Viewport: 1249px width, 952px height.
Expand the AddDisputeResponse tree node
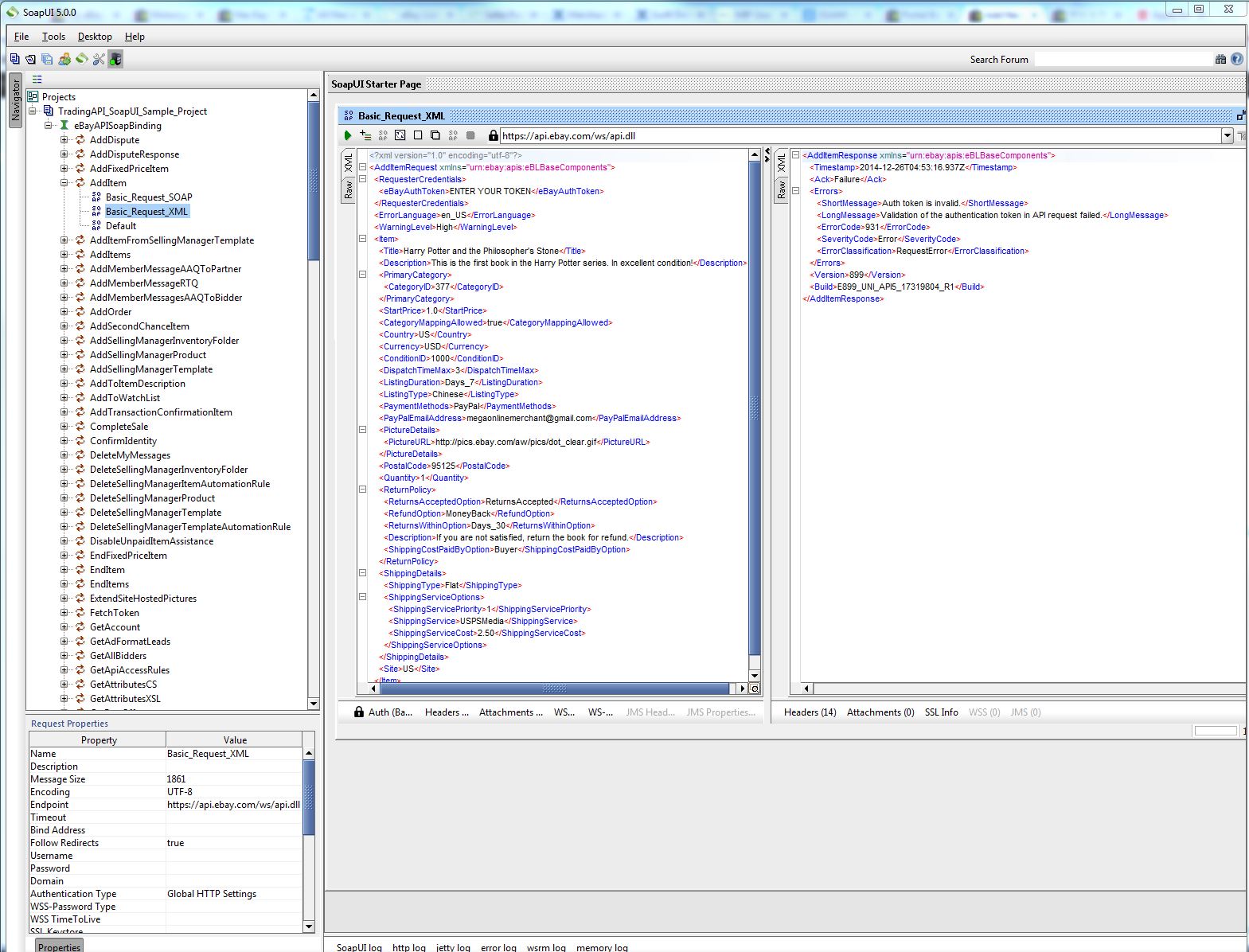pyautogui.click(x=64, y=154)
